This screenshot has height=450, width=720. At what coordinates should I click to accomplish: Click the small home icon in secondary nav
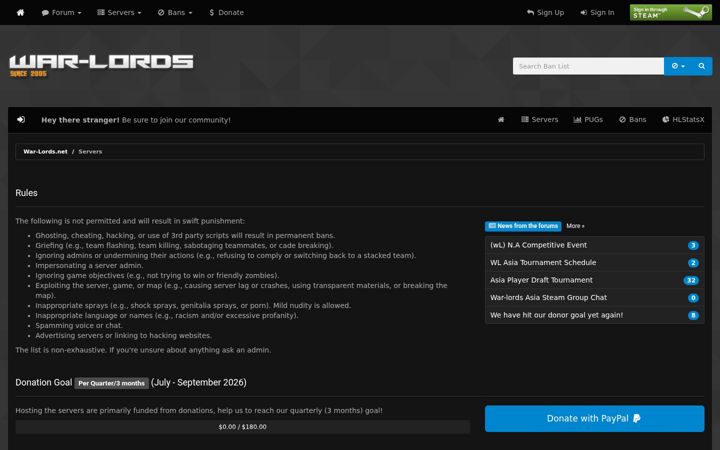[x=501, y=119]
